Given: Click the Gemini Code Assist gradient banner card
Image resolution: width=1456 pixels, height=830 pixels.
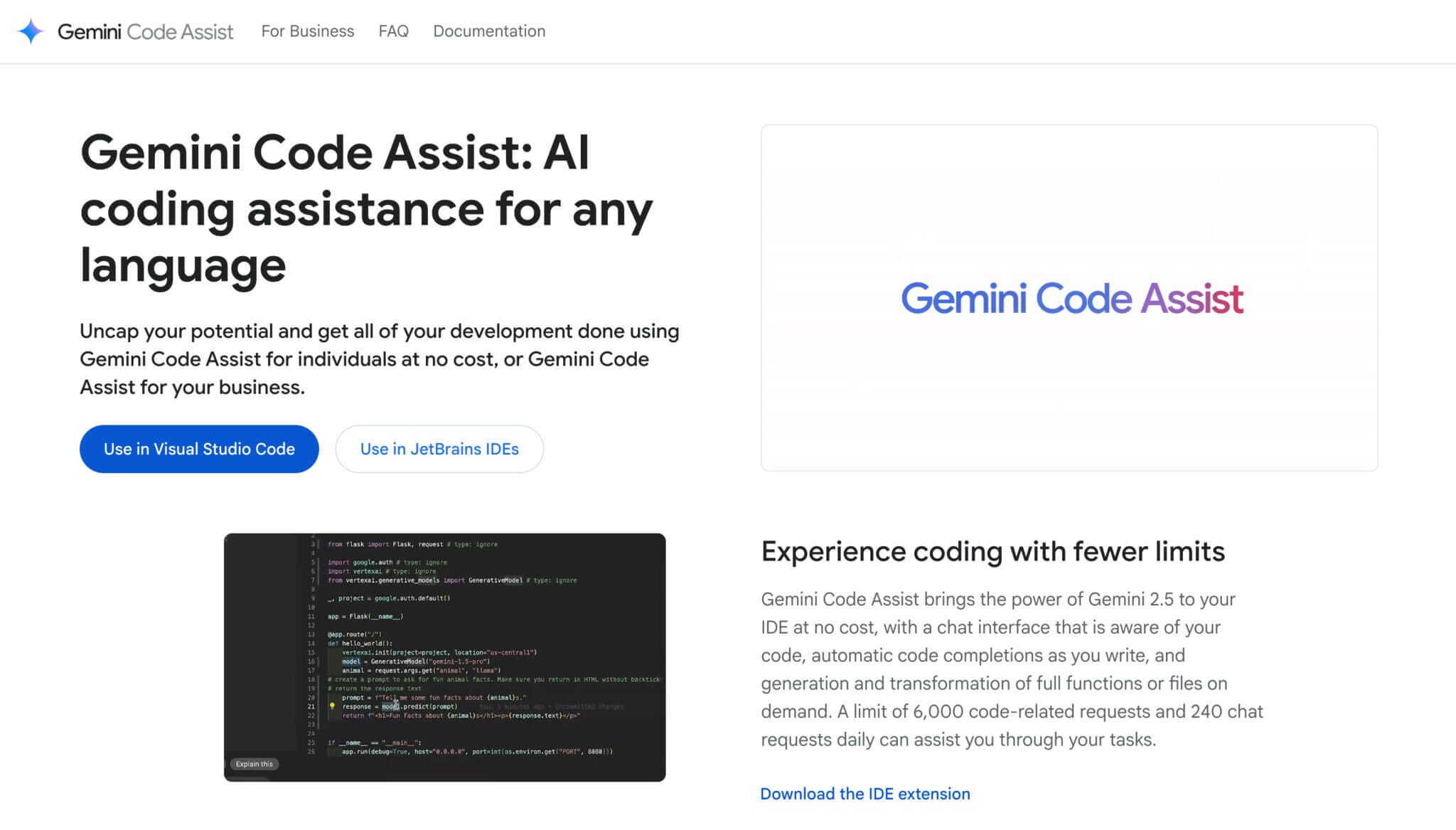Looking at the screenshot, I should (1069, 398).
